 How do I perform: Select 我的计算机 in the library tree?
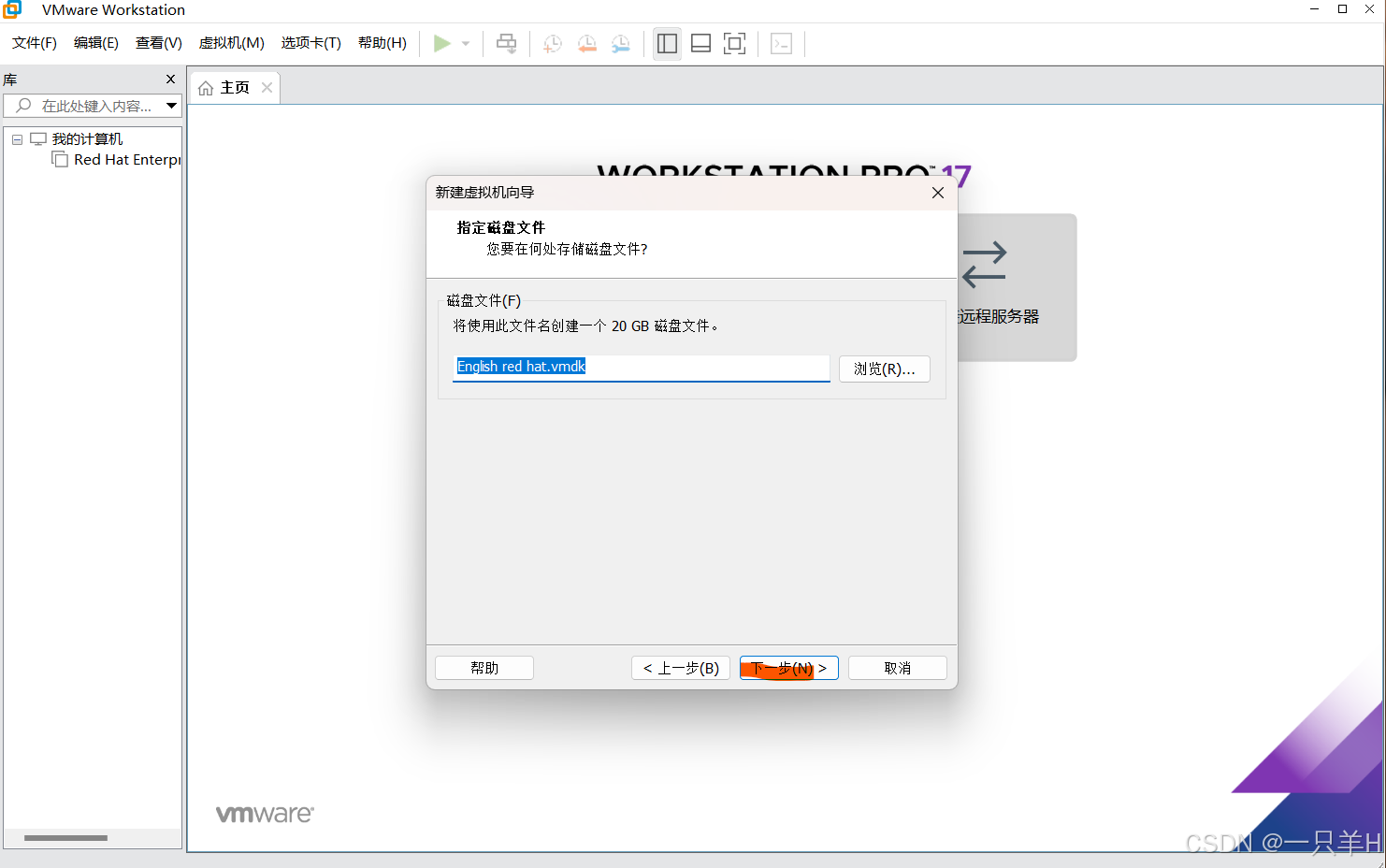[87, 139]
